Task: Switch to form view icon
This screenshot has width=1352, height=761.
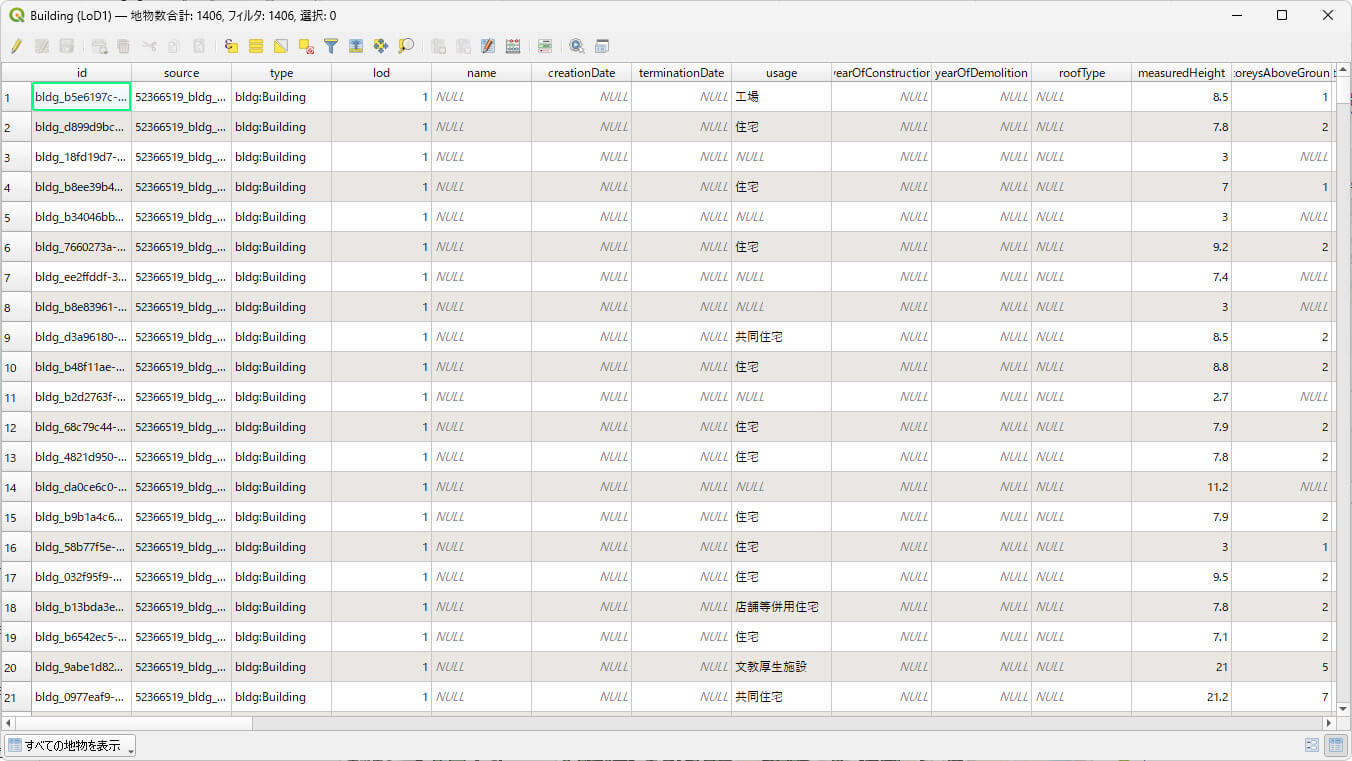Action: [1312, 745]
